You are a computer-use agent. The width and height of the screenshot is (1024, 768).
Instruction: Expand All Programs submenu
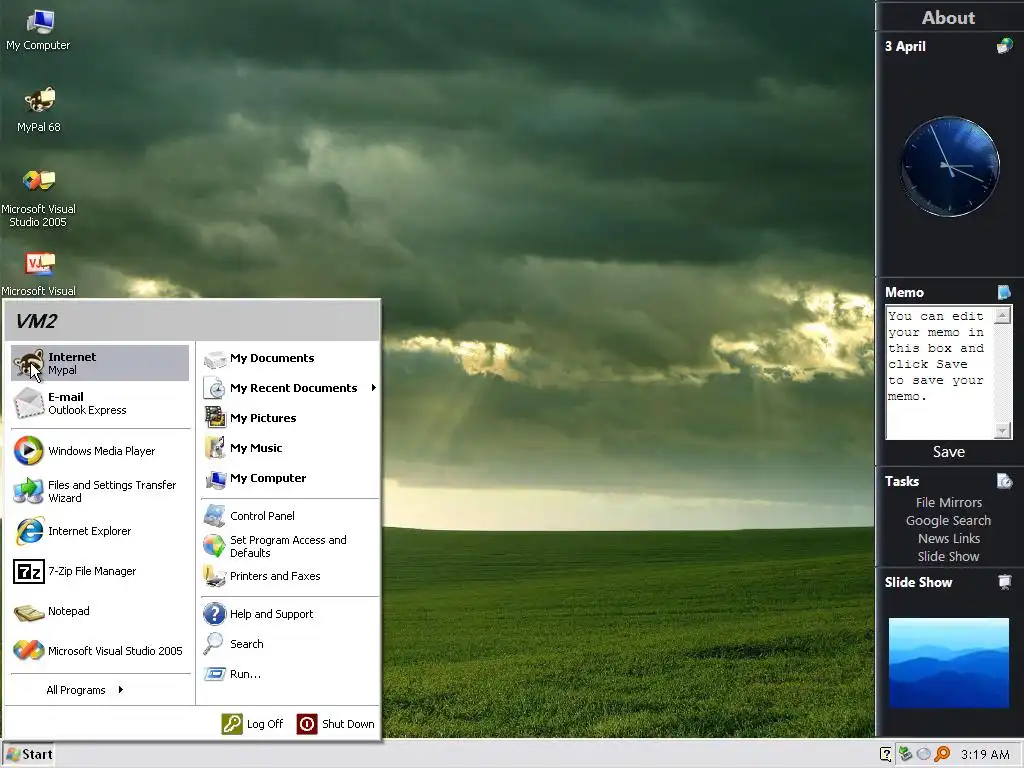pyautogui.click(x=85, y=690)
